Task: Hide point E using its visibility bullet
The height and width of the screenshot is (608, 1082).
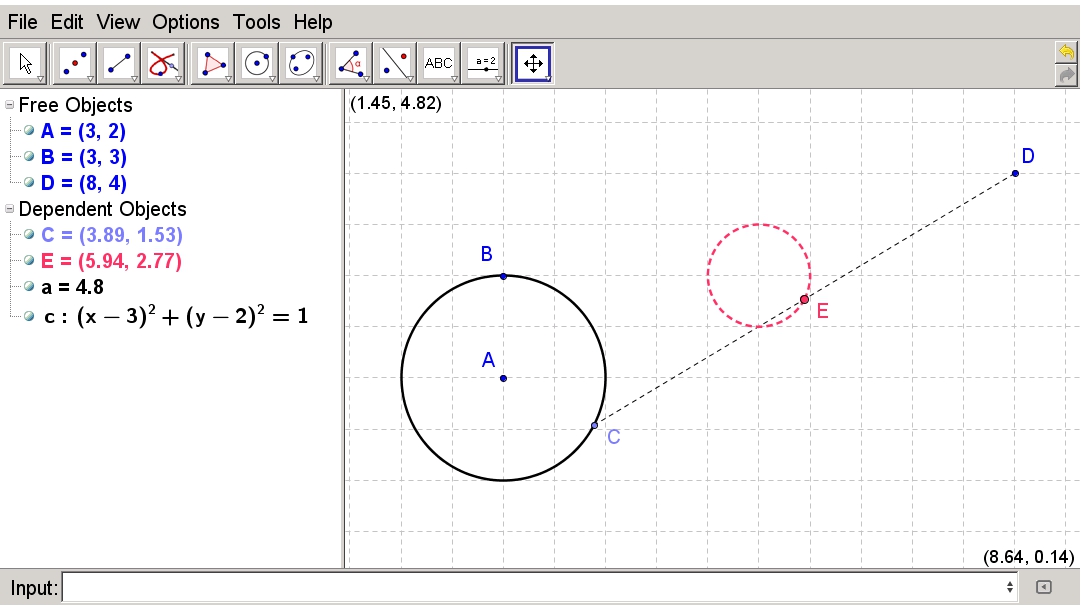Action: [x=30, y=261]
